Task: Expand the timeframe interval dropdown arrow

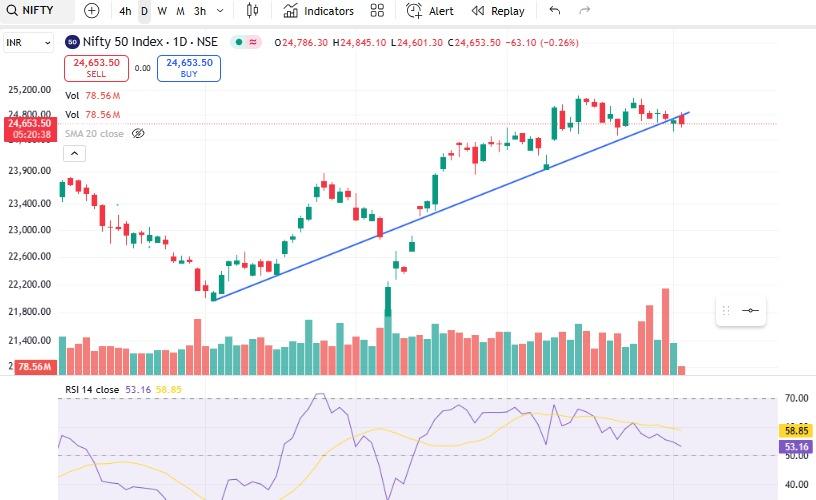Action: (220, 11)
